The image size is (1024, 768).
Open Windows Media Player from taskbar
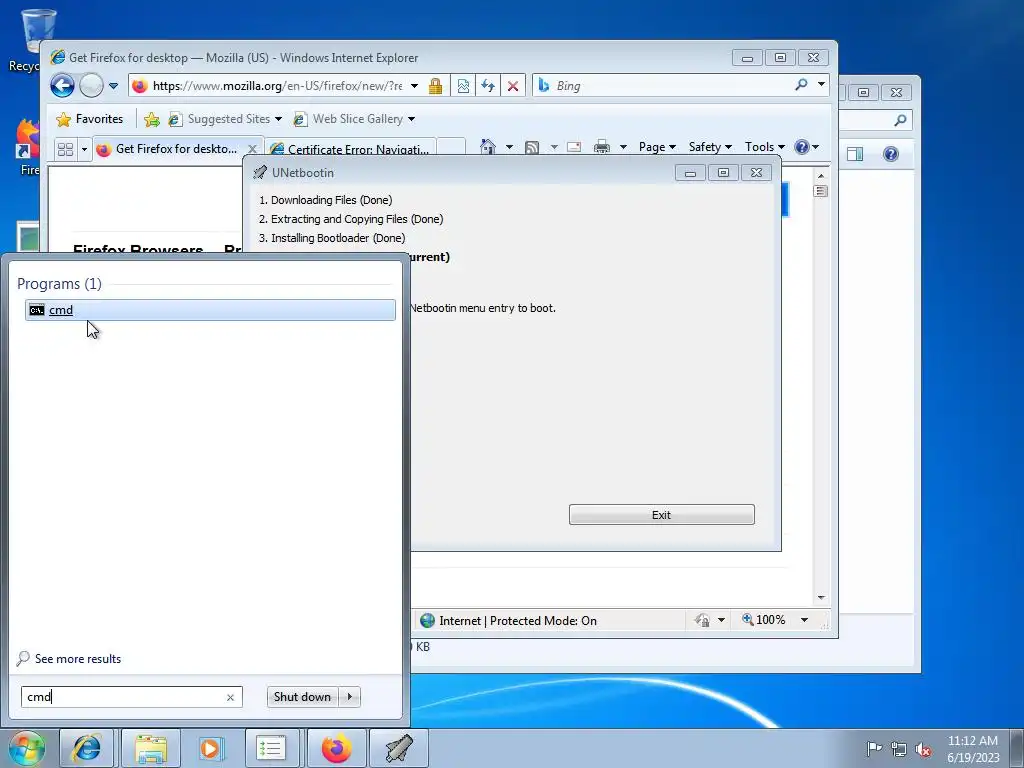(211, 748)
